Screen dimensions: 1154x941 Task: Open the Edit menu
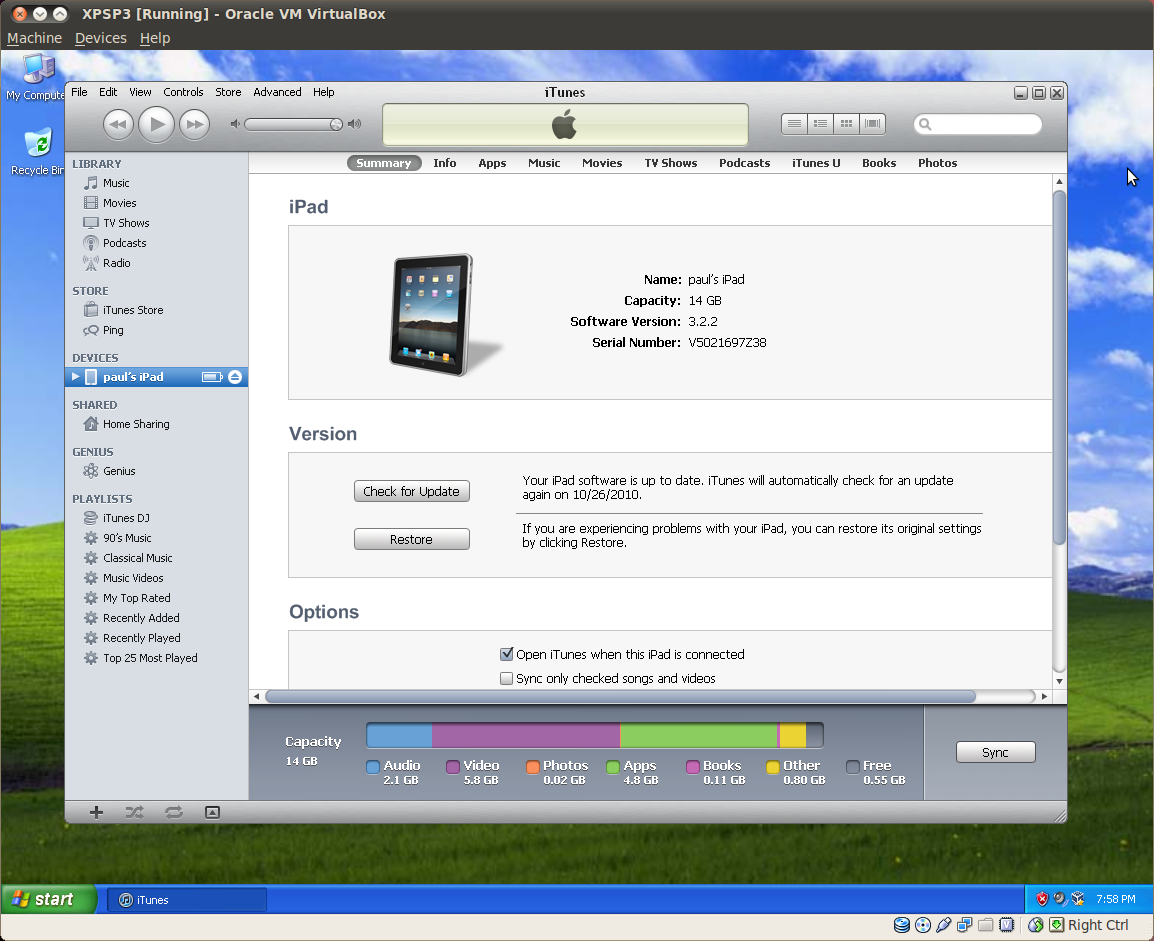[108, 92]
